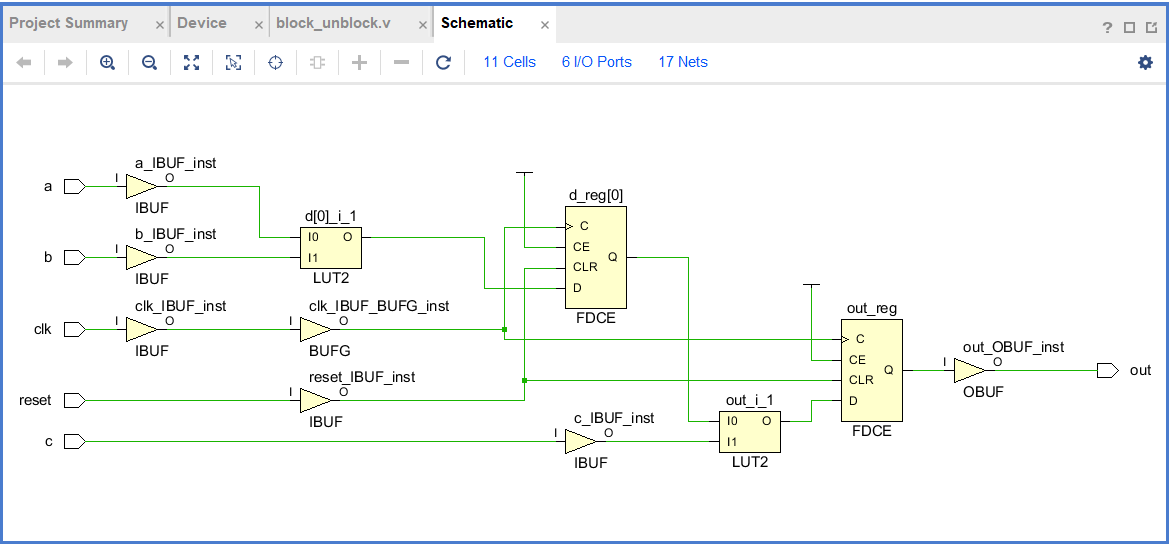This screenshot has width=1169, height=544.
Task: Click the plus expand cone icon
Action: click(x=359, y=63)
